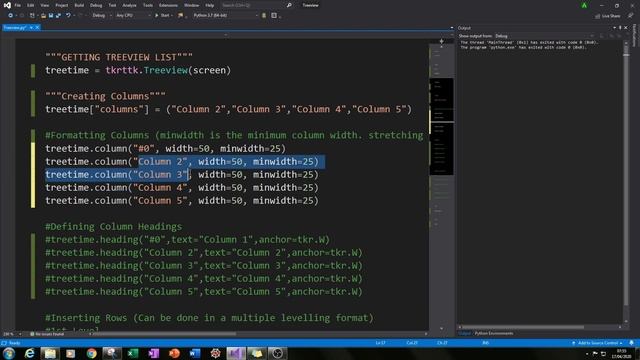This screenshot has width=640, height=360.
Task: Open the Debug configuration dropdown
Action: [102, 16]
